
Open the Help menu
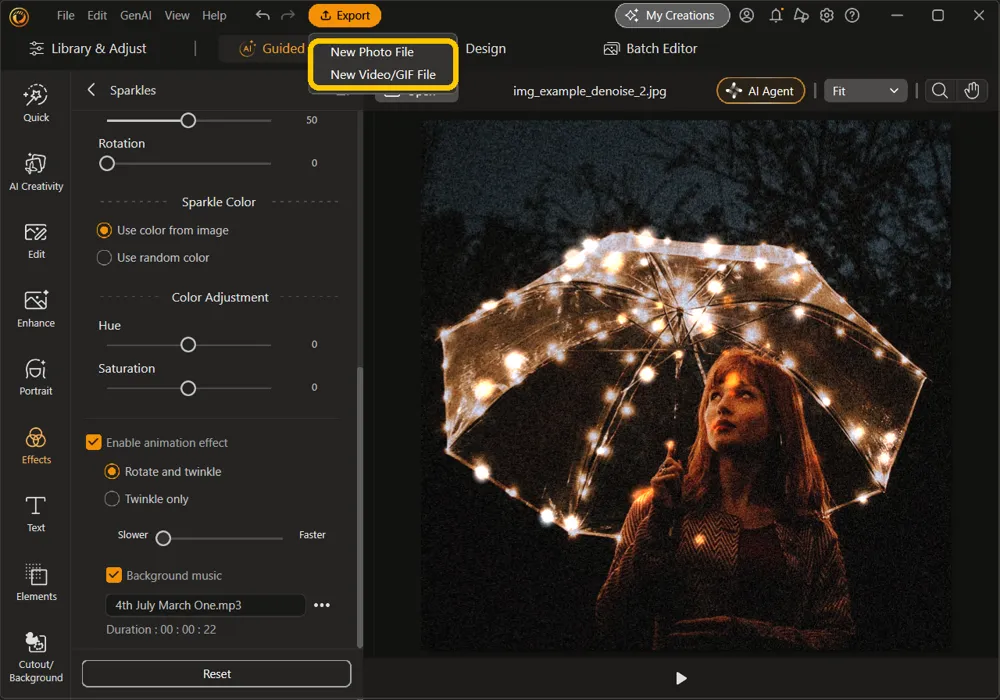tap(214, 15)
